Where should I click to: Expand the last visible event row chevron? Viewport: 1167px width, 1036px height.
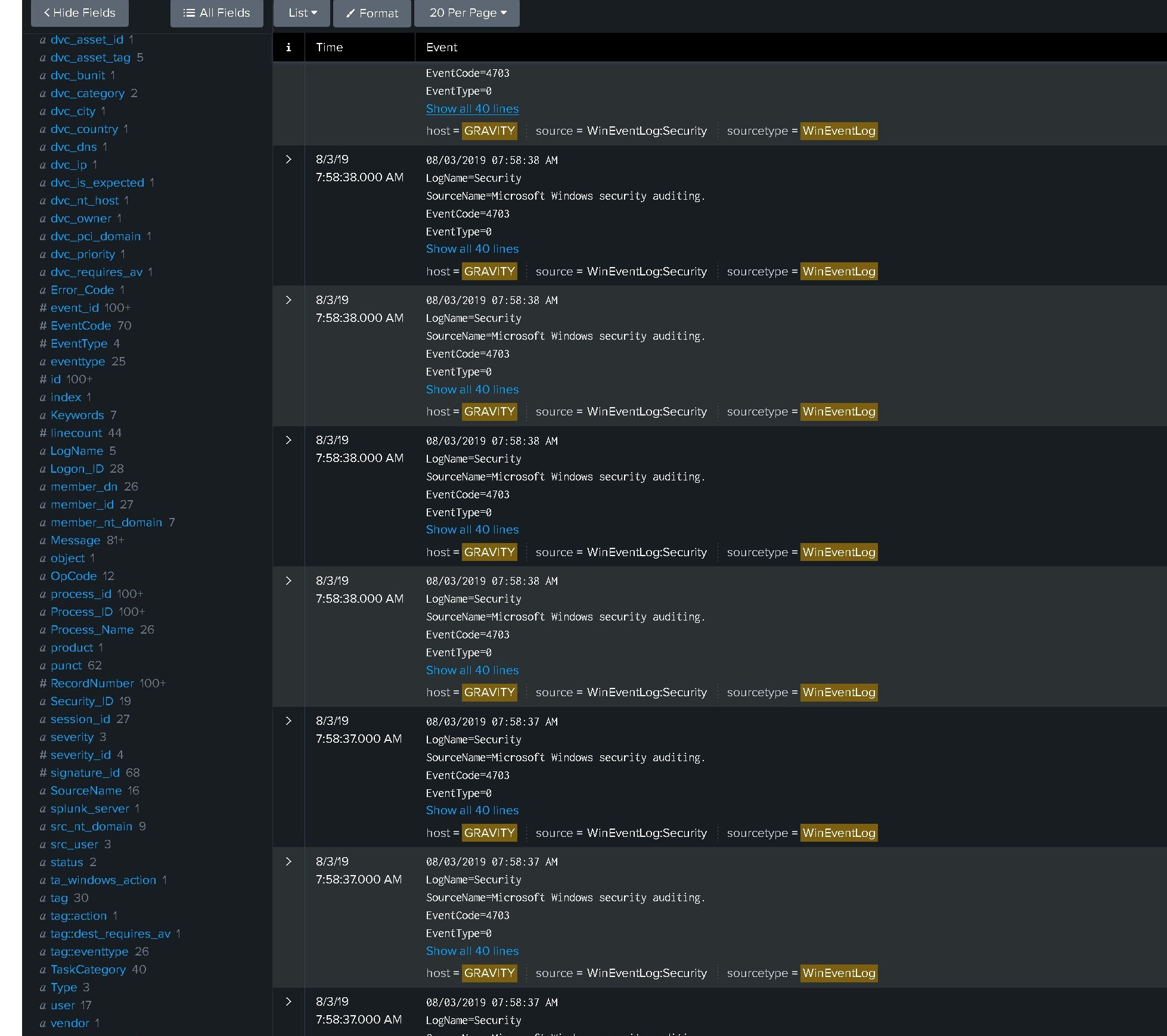288,1002
